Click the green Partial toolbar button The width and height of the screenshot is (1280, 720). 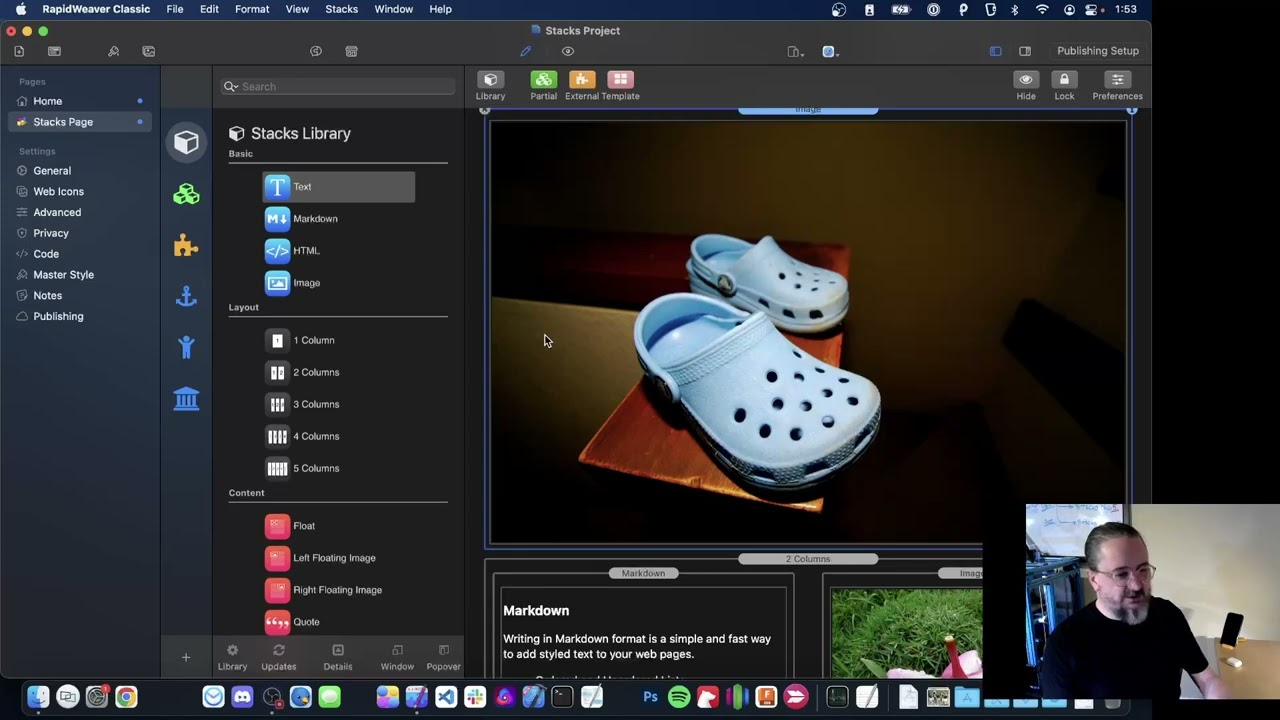pyautogui.click(x=543, y=86)
